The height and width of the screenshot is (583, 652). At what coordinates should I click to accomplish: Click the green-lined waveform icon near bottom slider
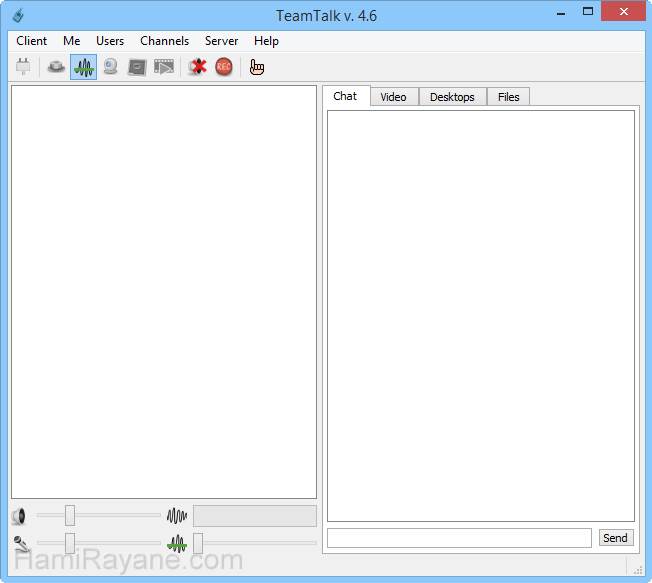click(x=177, y=544)
